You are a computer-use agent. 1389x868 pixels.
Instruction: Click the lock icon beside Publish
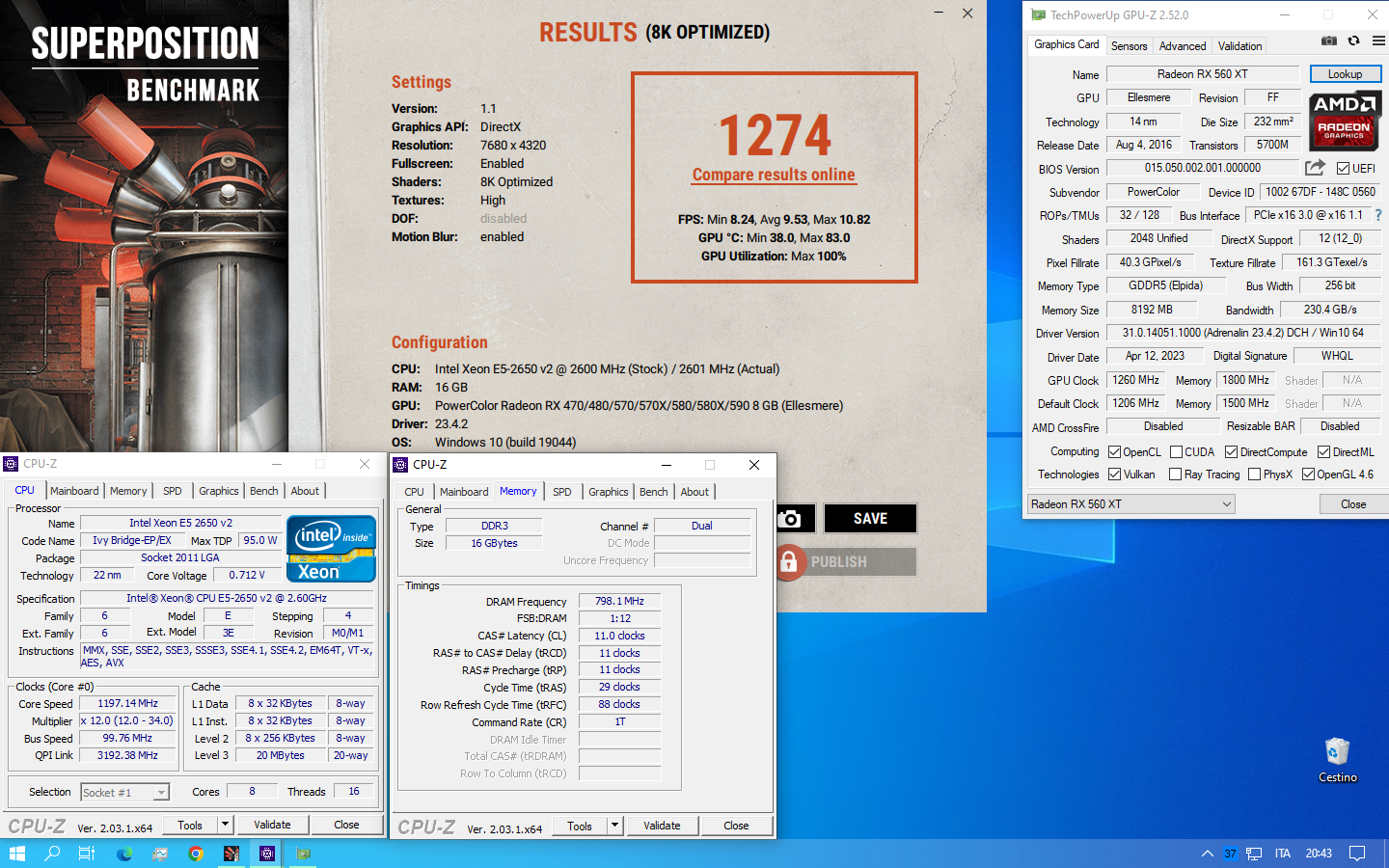788,561
